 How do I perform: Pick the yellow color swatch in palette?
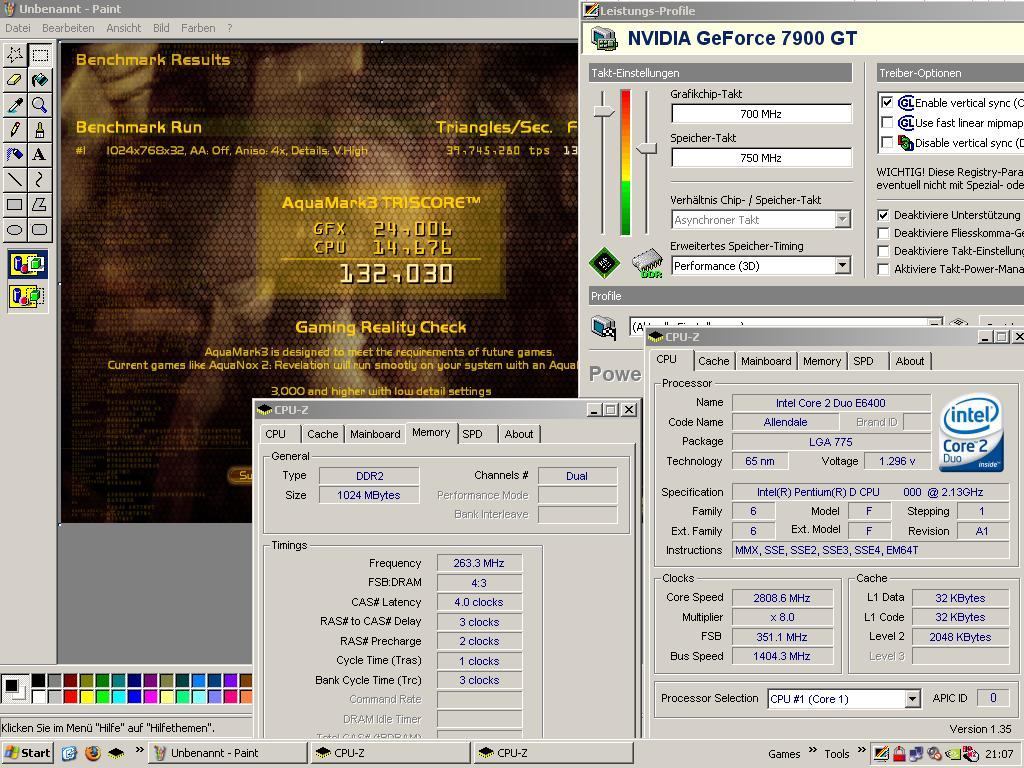(x=86, y=697)
